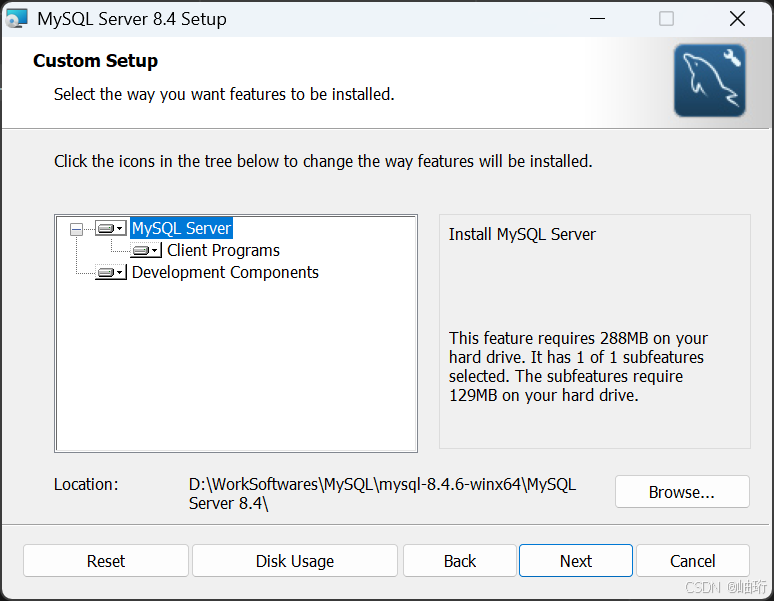The height and width of the screenshot is (601, 774).
Task: Proceed with the Next button
Action: pyautogui.click(x=576, y=561)
